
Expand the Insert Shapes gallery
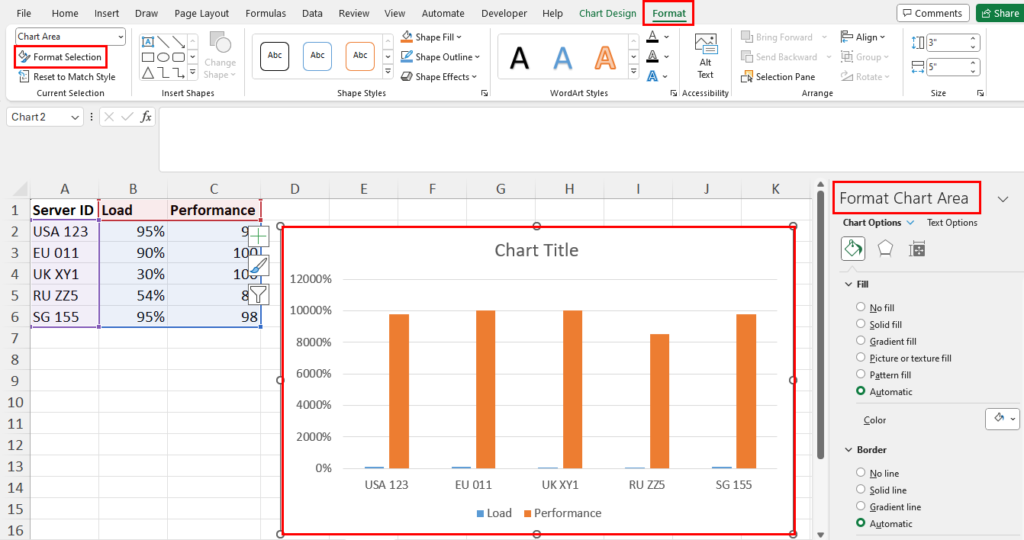(193, 72)
